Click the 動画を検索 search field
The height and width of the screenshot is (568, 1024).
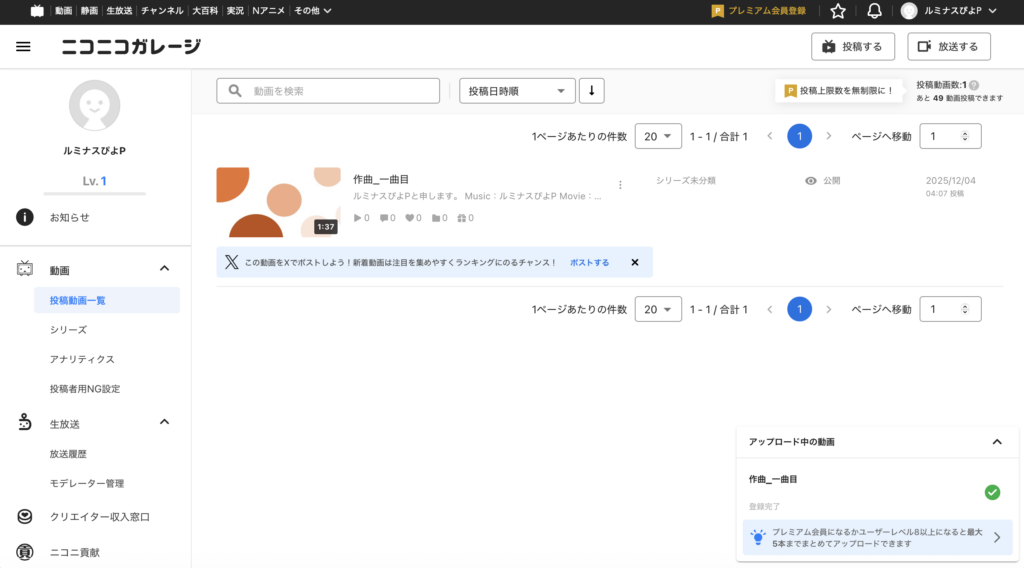328,91
